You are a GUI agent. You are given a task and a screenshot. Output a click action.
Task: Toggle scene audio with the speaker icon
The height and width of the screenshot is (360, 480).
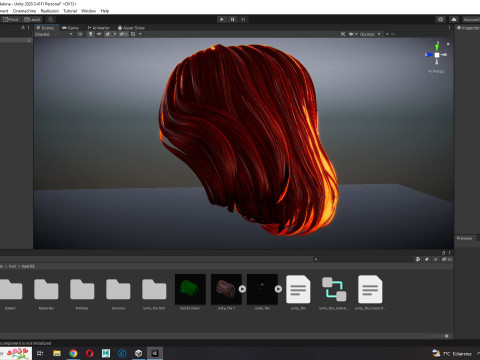click(99, 34)
